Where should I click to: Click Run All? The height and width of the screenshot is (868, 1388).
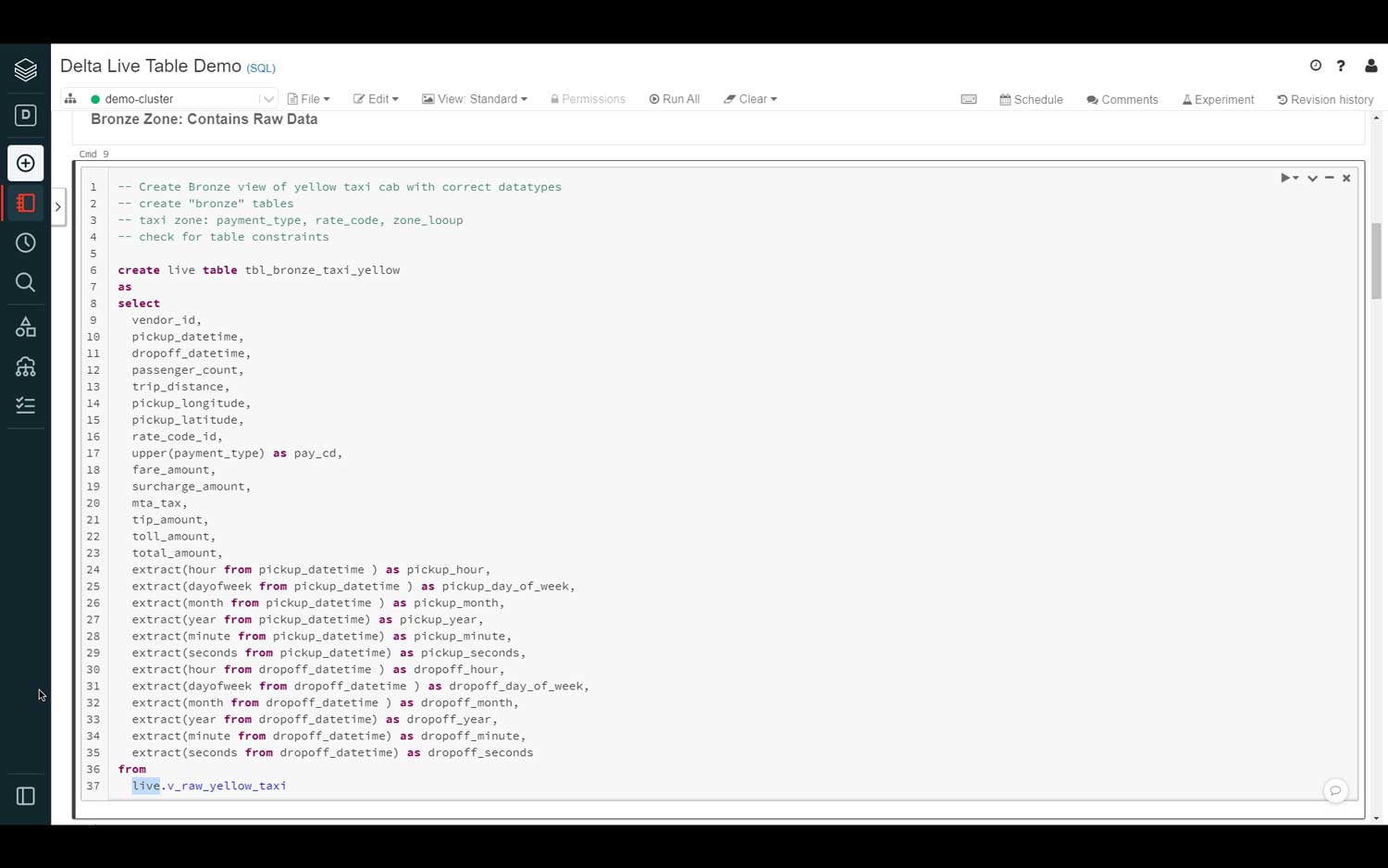pyautogui.click(x=675, y=99)
